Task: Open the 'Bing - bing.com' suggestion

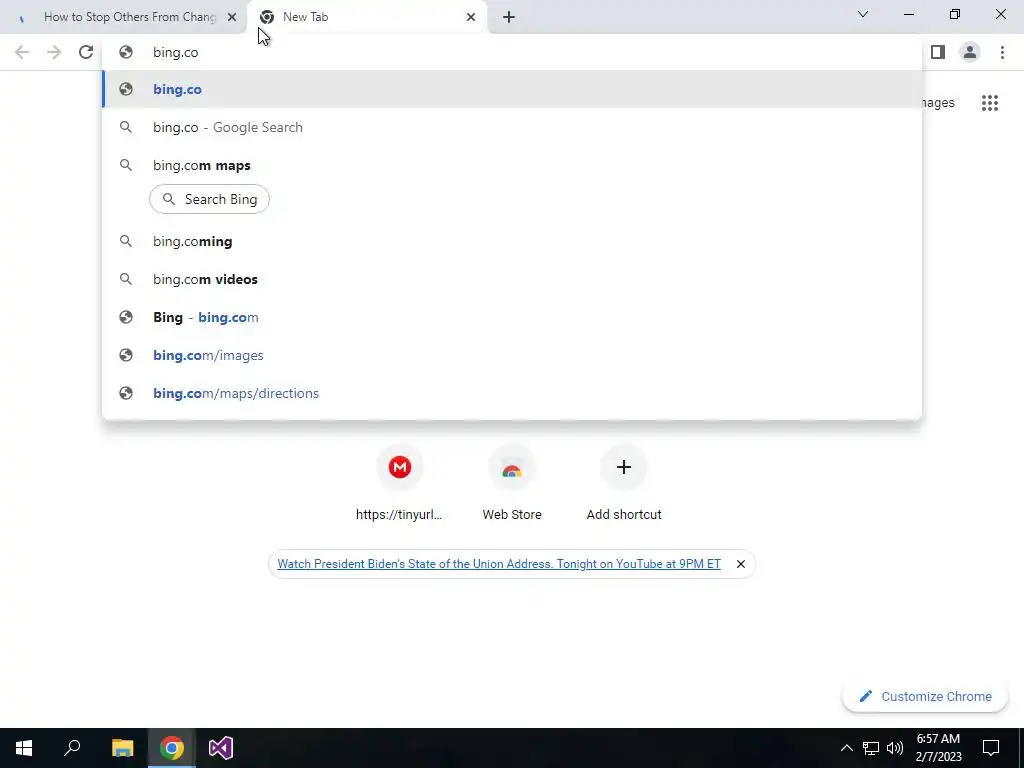Action: (512, 317)
